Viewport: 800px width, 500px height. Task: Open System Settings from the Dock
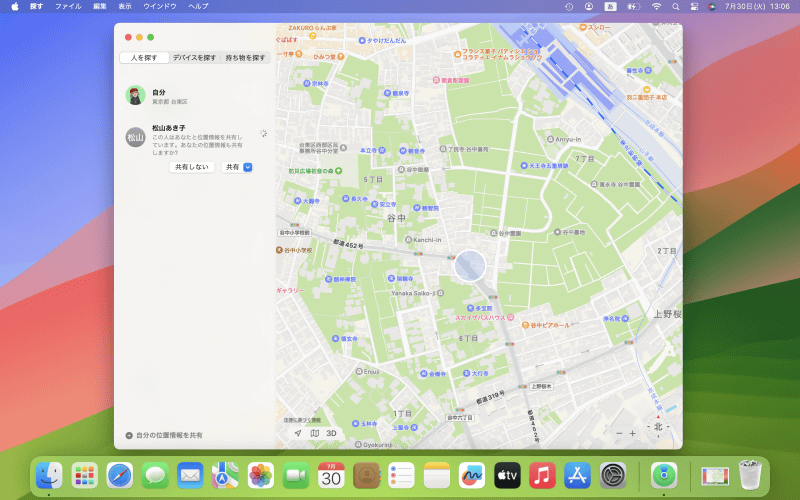pos(613,476)
